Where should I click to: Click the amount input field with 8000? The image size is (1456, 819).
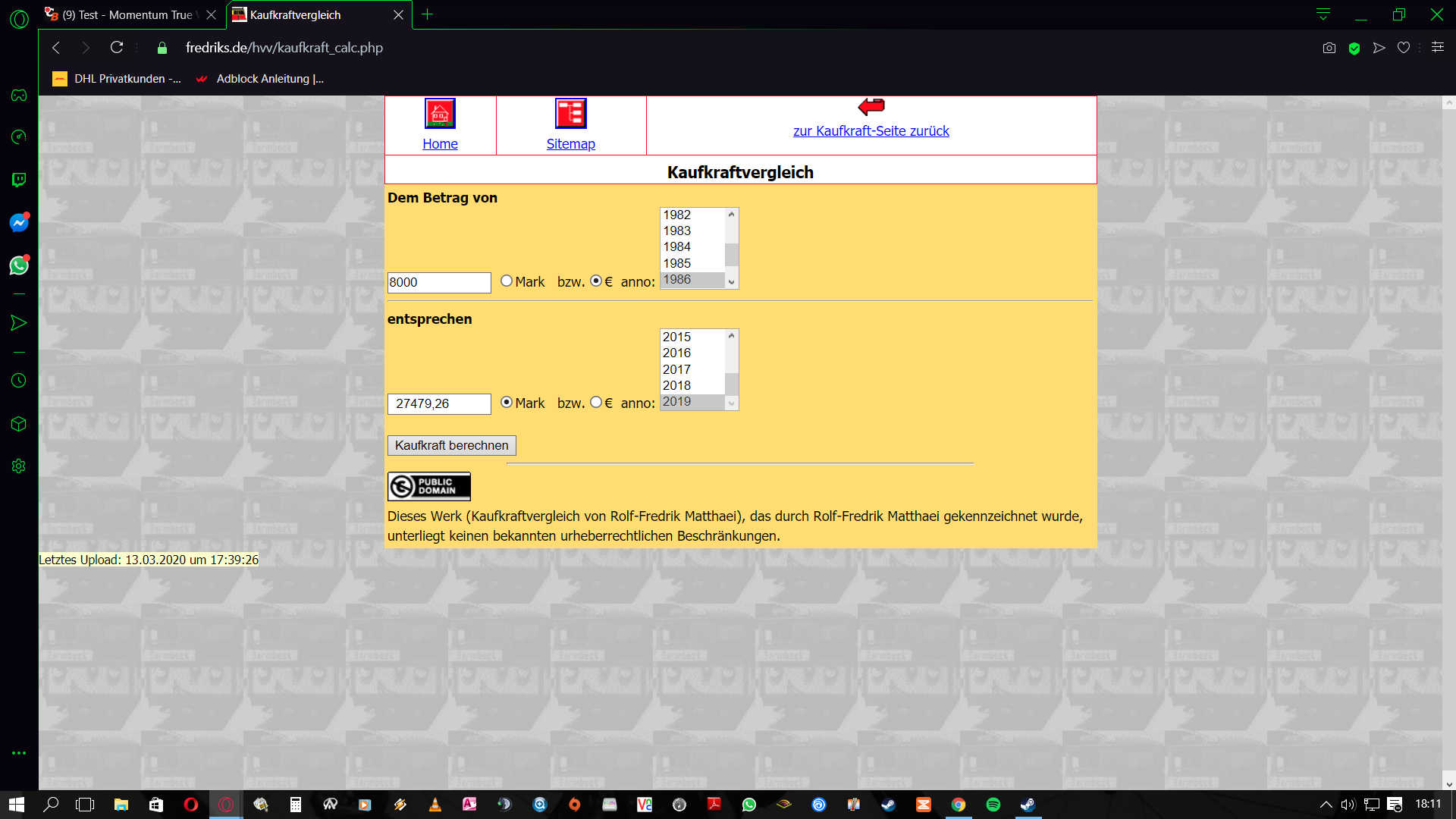pos(438,282)
